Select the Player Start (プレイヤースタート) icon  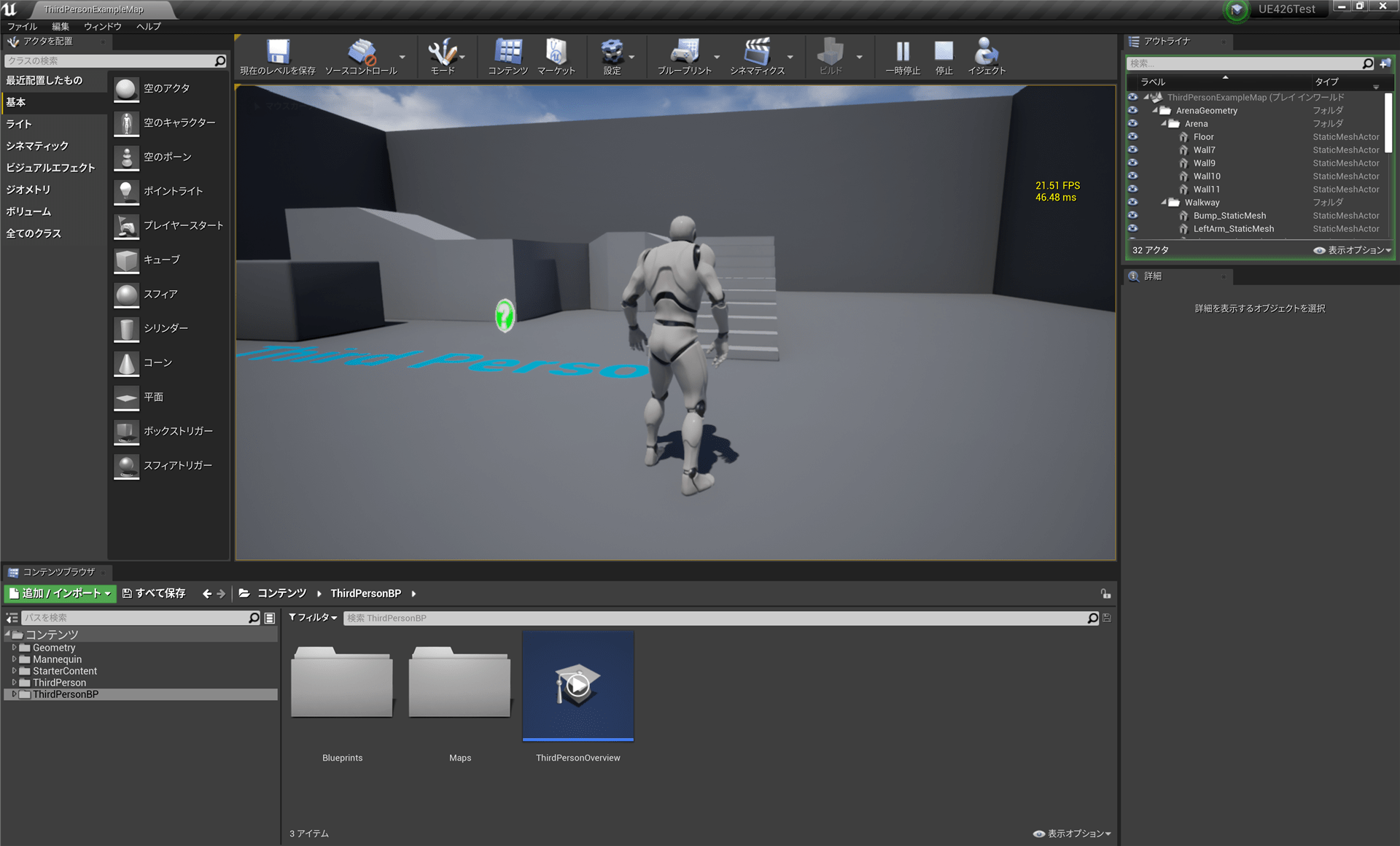(x=126, y=226)
